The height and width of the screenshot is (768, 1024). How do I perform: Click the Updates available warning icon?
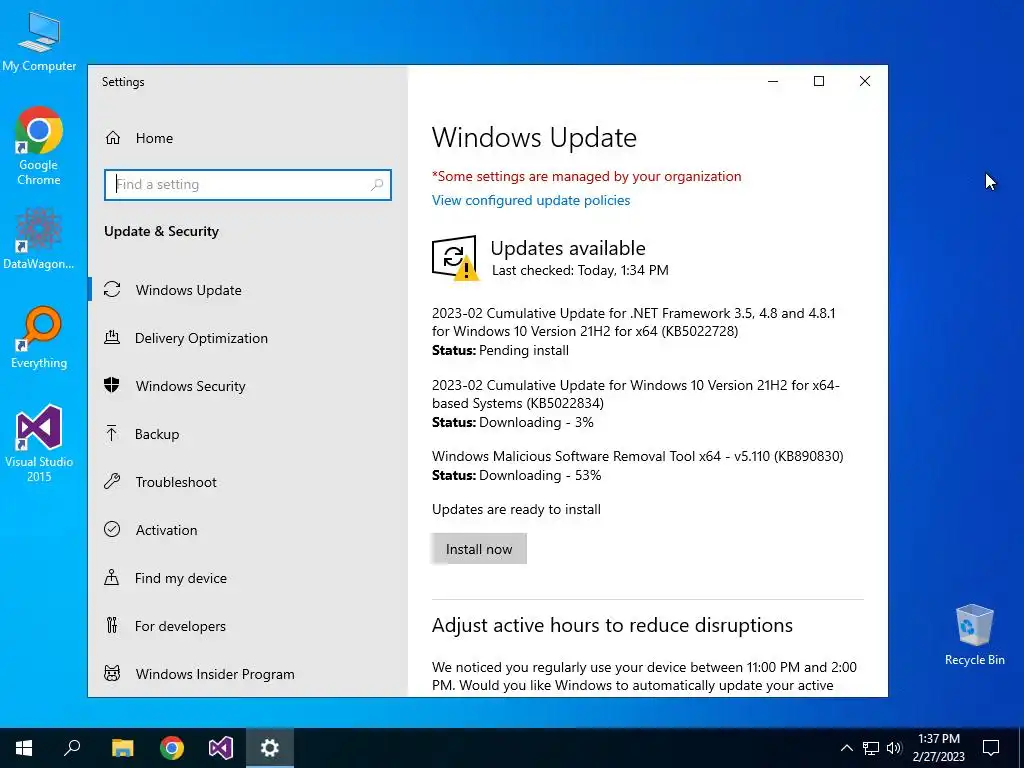click(x=455, y=258)
